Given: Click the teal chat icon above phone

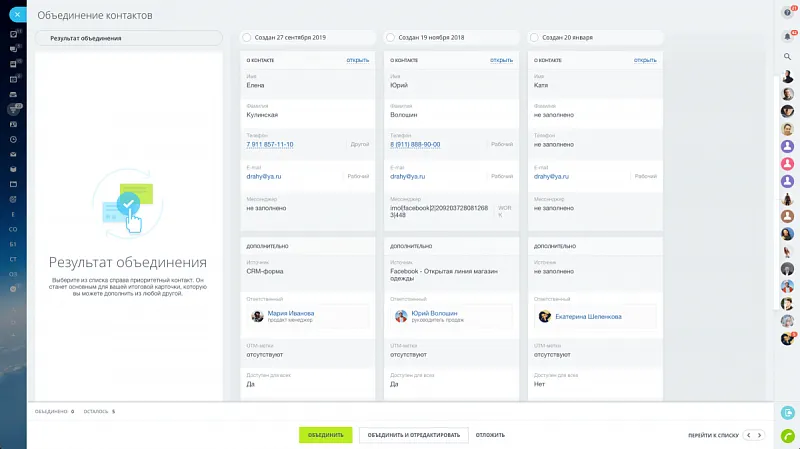Looking at the screenshot, I should tap(787, 412).
